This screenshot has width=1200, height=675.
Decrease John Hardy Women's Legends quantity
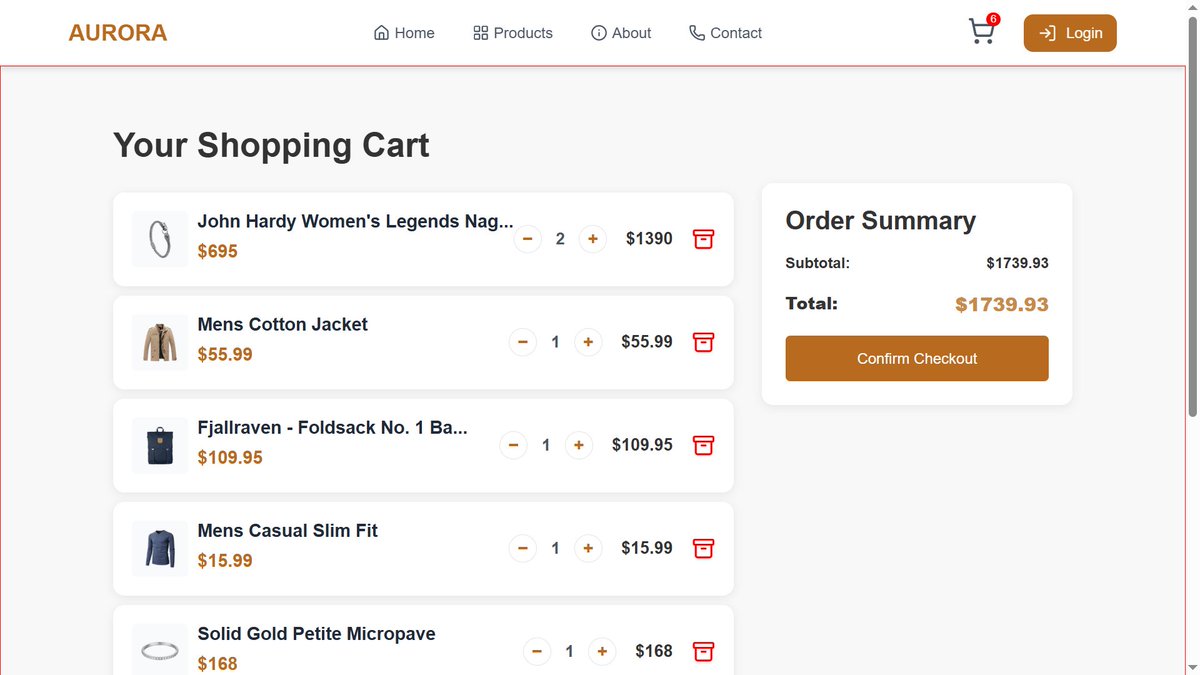pos(527,239)
